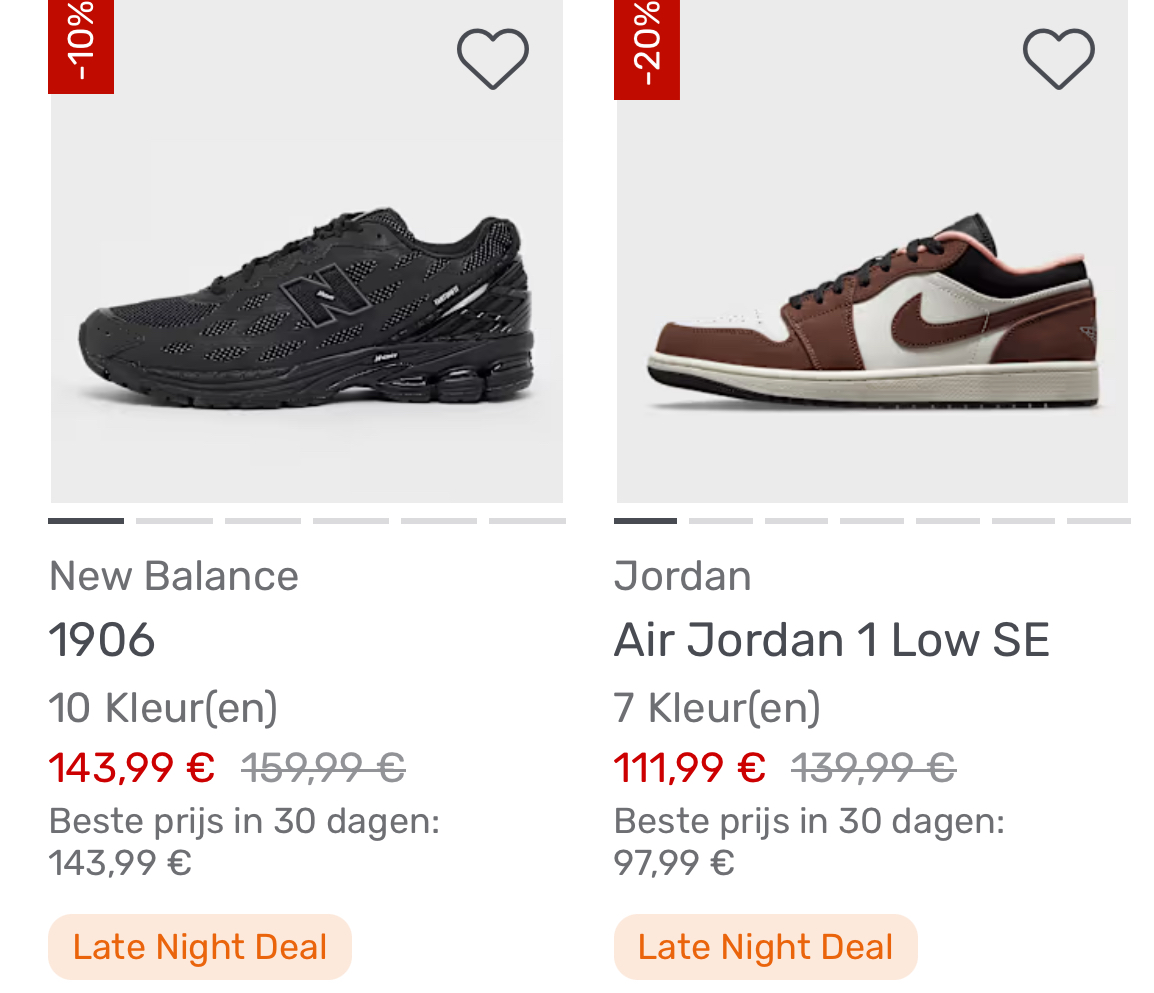
Task: Open the Air Jordan 1 Low SE product page
Action: click(831, 638)
